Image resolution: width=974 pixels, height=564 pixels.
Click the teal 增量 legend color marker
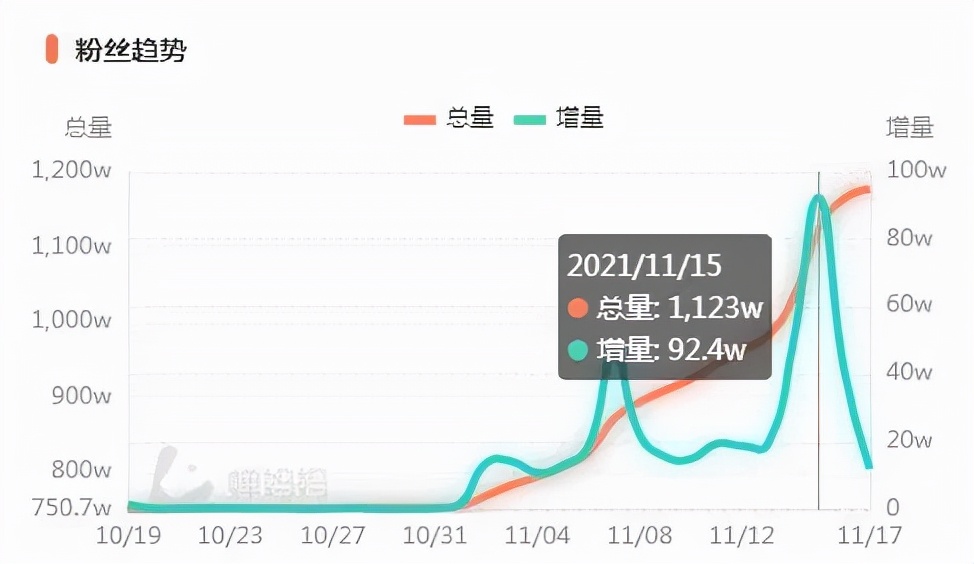[x=530, y=119]
